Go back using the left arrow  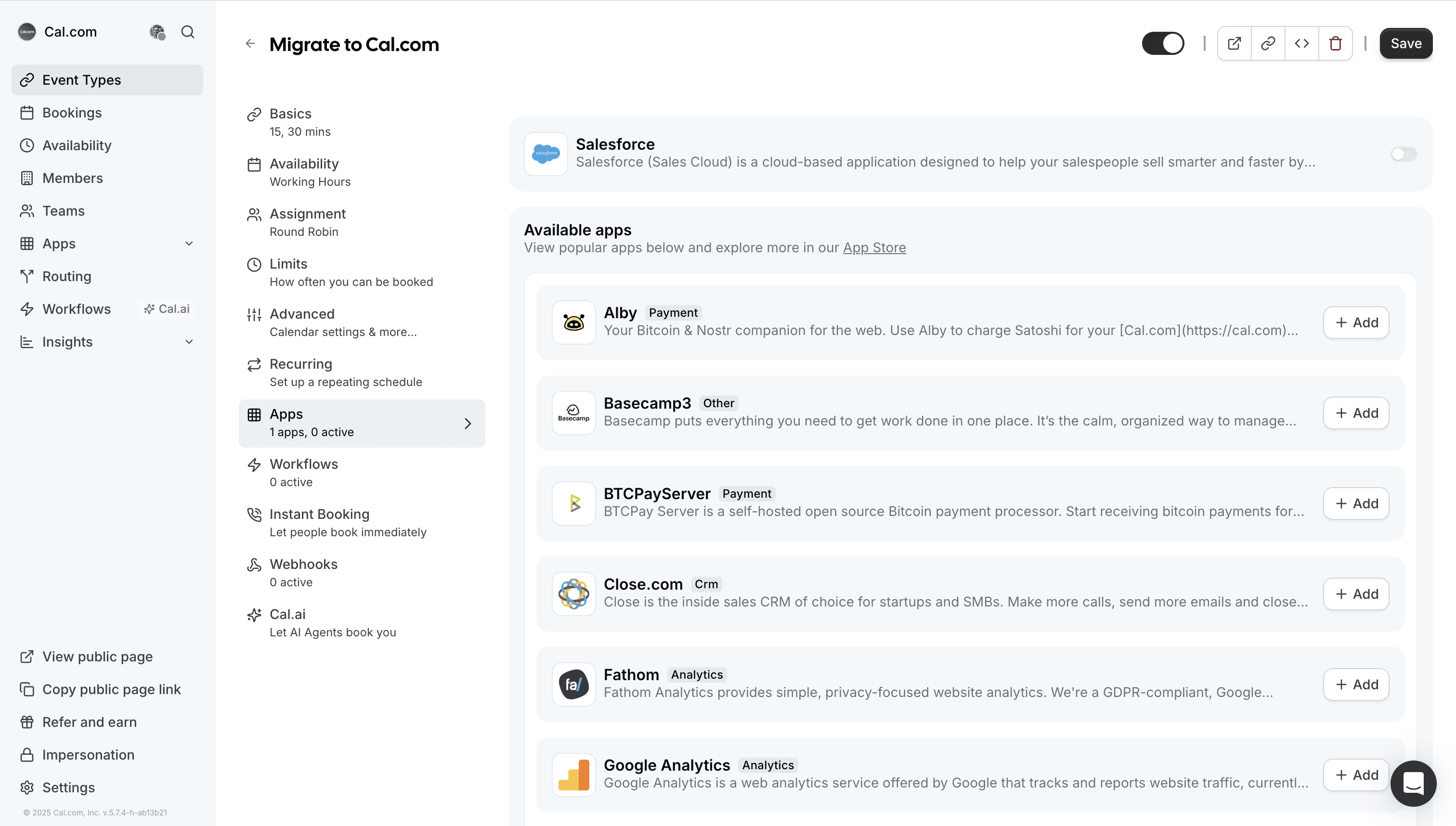click(250, 44)
